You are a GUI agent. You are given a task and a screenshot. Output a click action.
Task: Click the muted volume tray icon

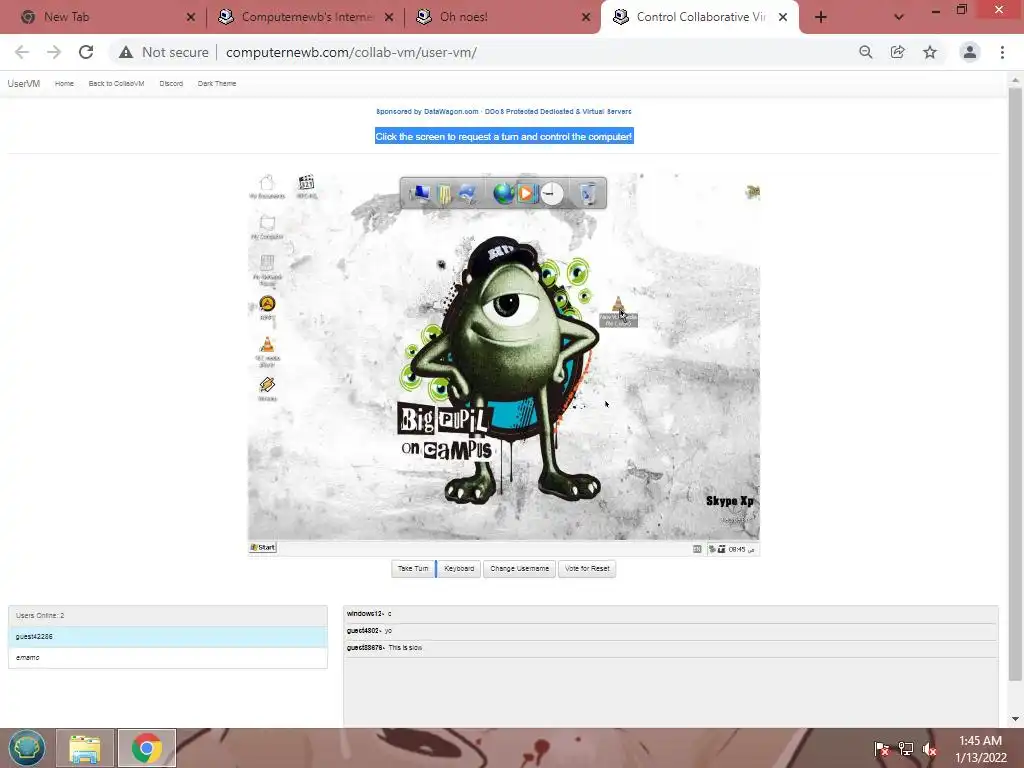[929, 749]
